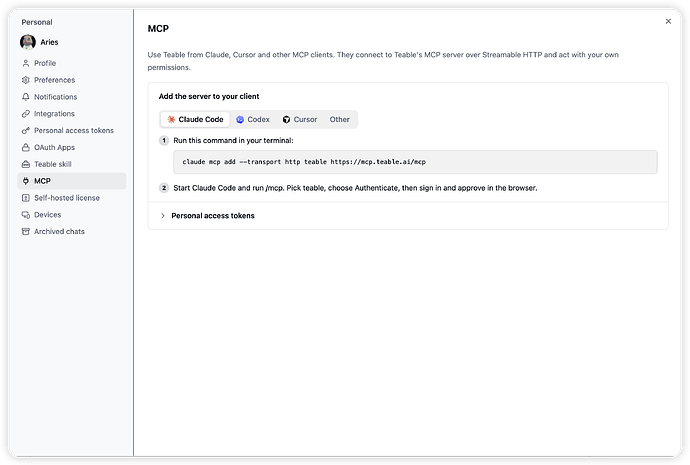Click the Cursor cube logo

286,119
